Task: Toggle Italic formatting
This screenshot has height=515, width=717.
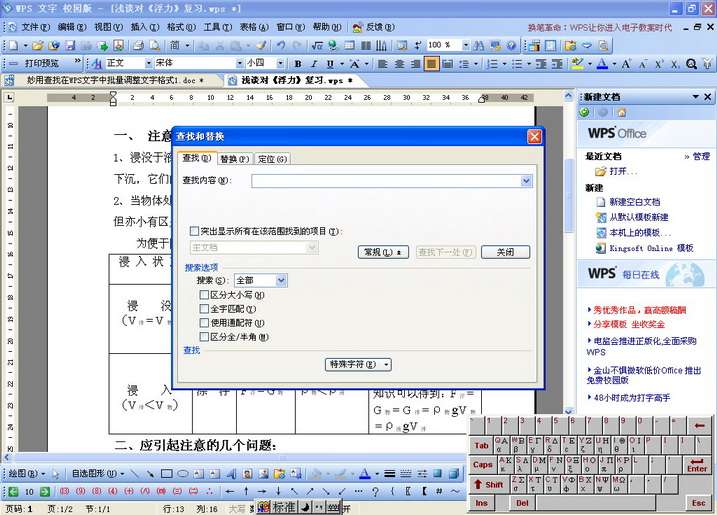Action: point(314,64)
